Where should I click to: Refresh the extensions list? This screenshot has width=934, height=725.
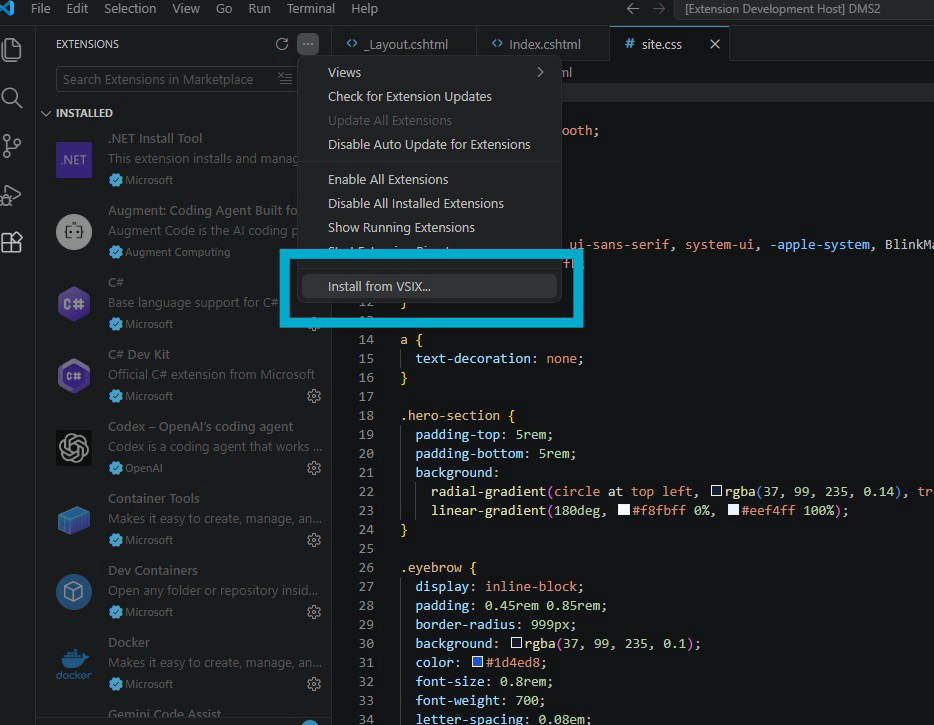pyautogui.click(x=282, y=44)
